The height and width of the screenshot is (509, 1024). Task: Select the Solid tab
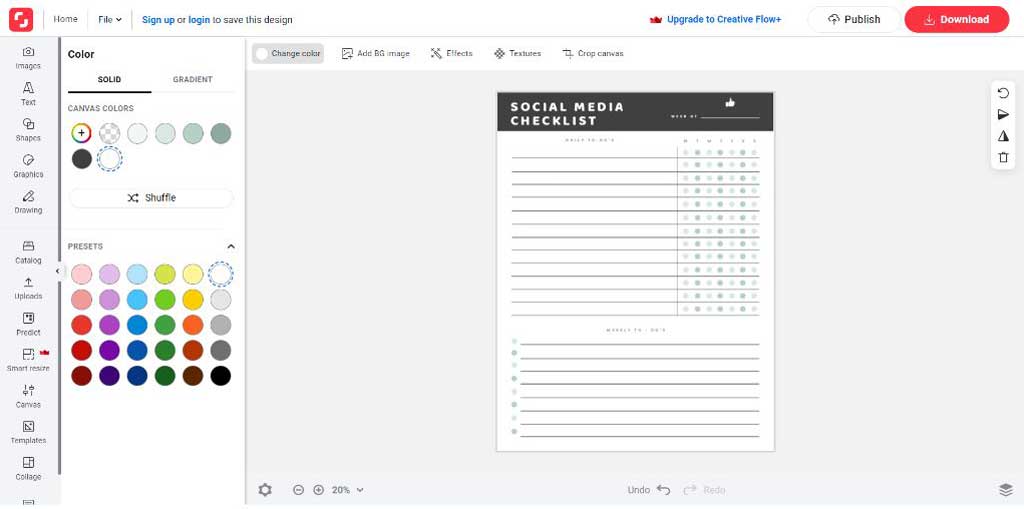tap(109, 80)
